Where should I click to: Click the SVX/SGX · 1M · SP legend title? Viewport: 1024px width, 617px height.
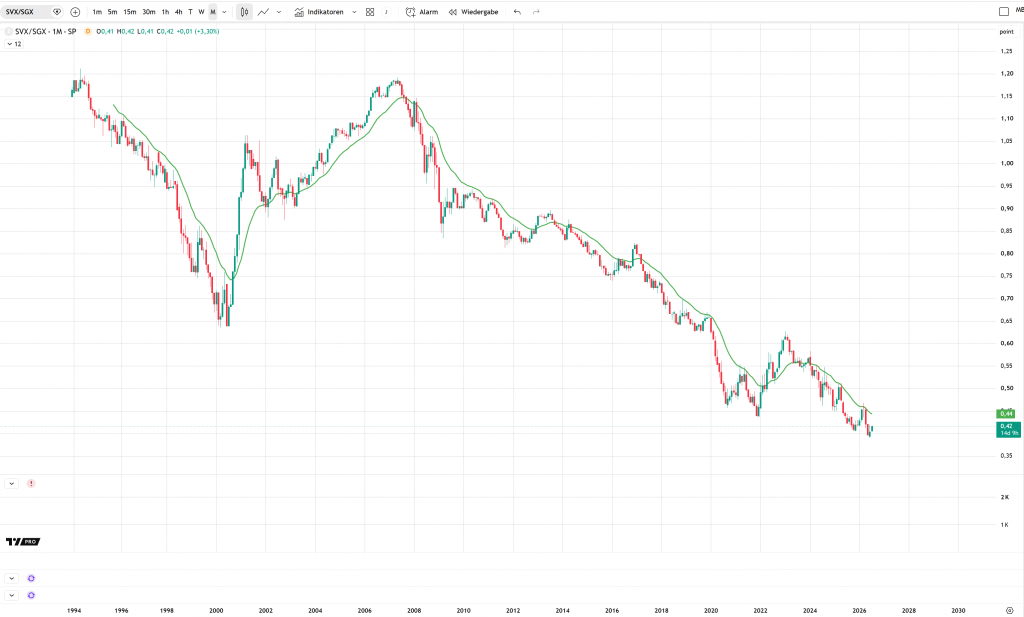point(45,31)
